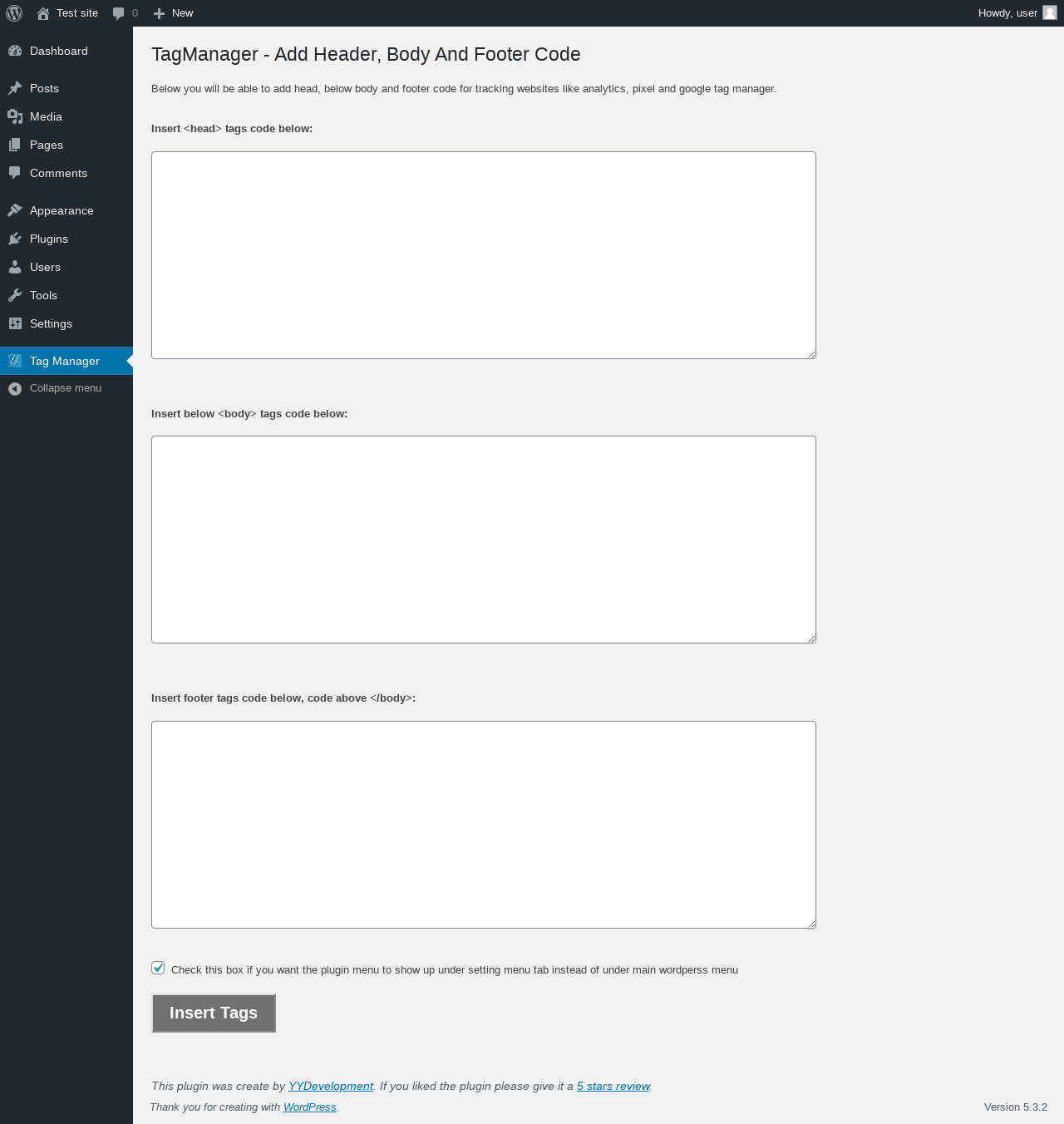Open the Tools menu item
This screenshot has width=1064, height=1124.
pyautogui.click(x=66, y=295)
